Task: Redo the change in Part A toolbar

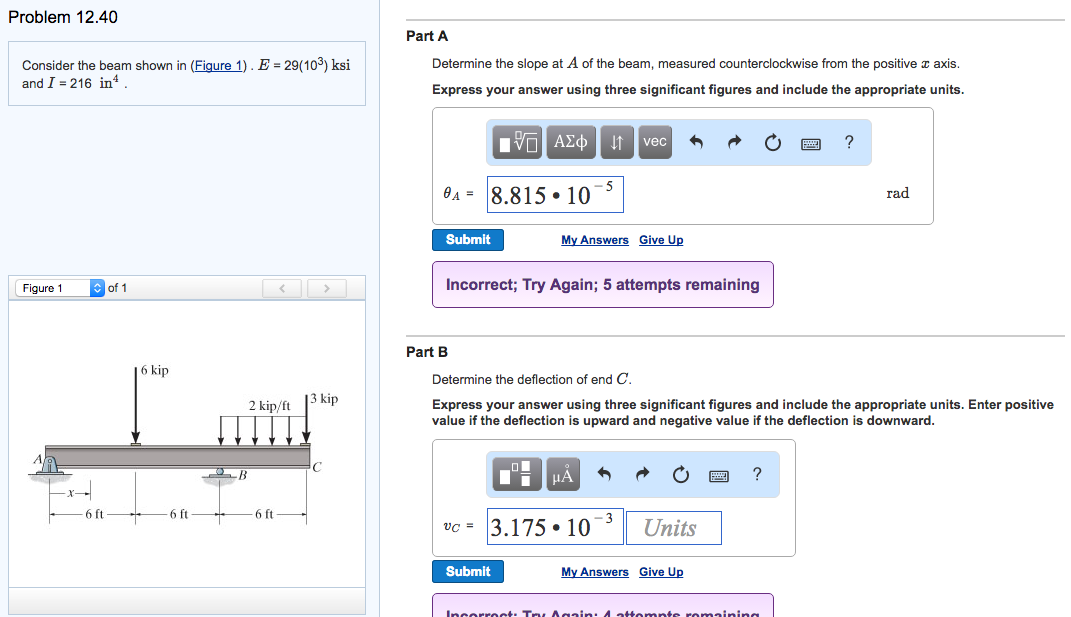Action: (x=733, y=141)
